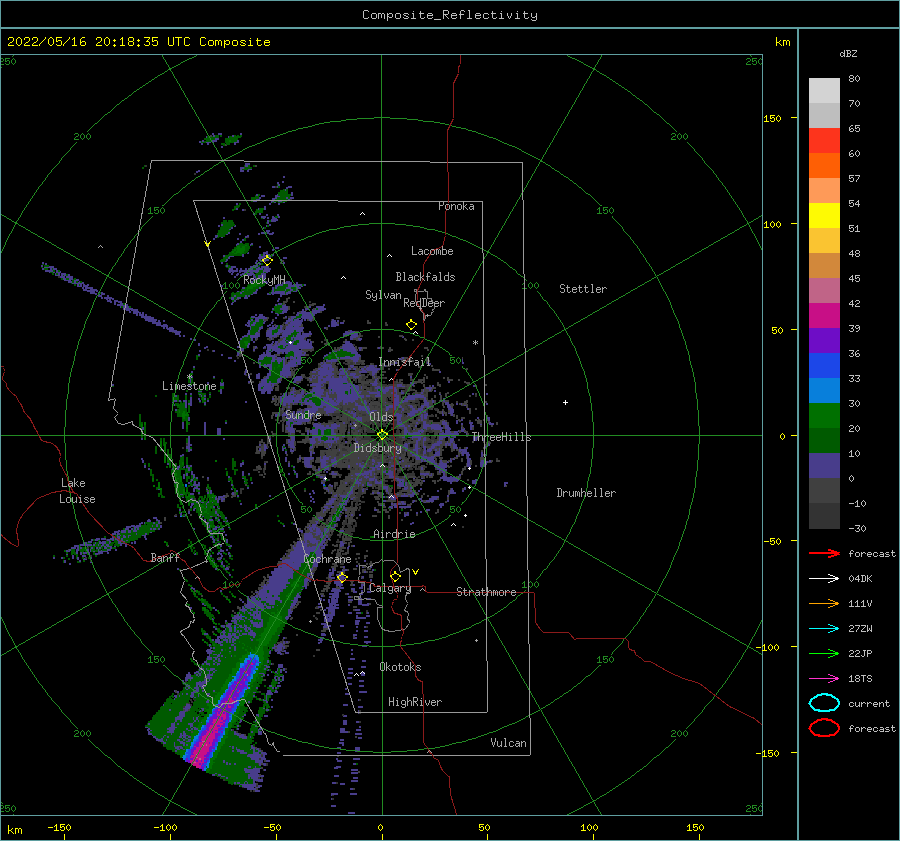900x841 pixels.
Task: Click the Innisfail label on map
Action: 405,362
